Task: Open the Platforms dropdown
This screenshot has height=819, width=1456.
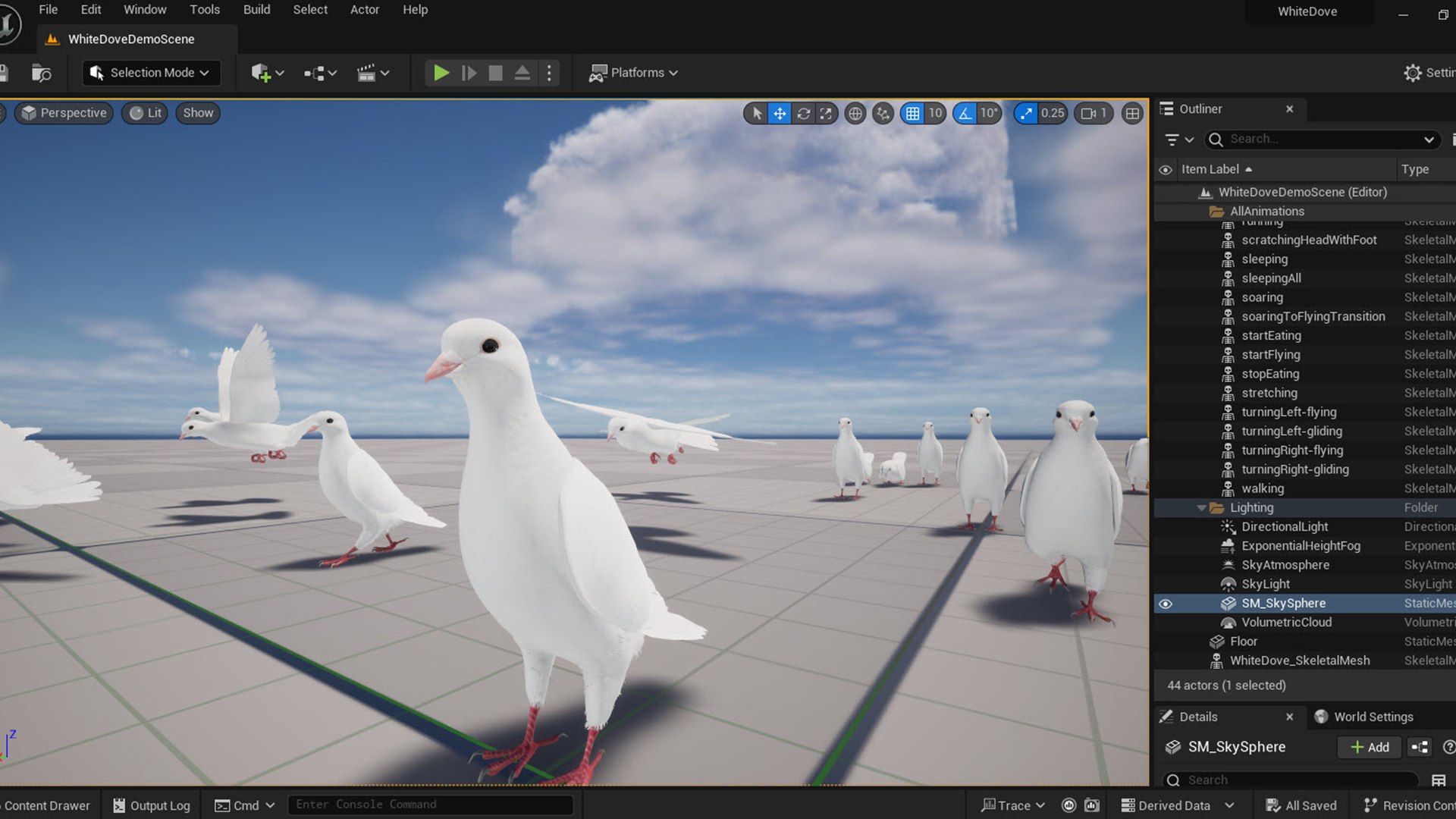Action: 633,73
